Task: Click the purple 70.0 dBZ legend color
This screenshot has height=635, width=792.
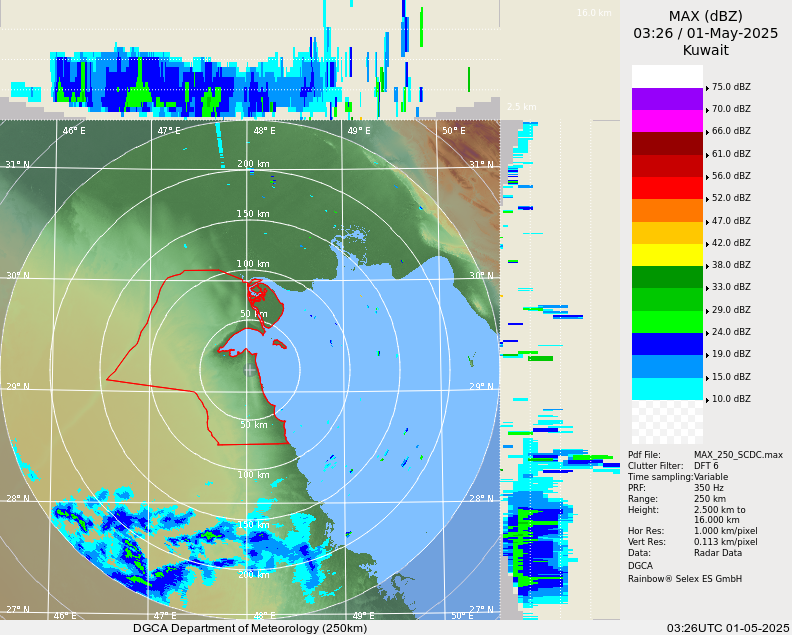Action: 667,99
